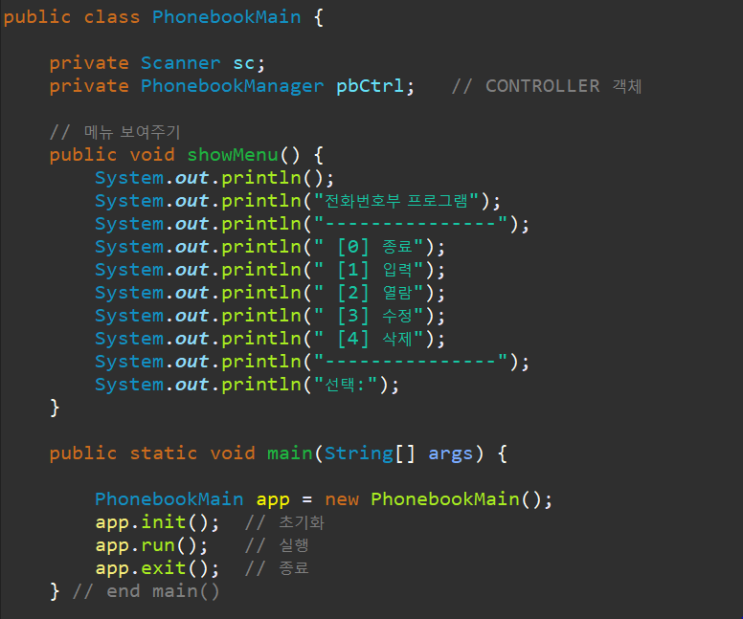This screenshot has width=743, height=619.
Task: Click the static keyword in the main declaration
Action: tap(163, 454)
